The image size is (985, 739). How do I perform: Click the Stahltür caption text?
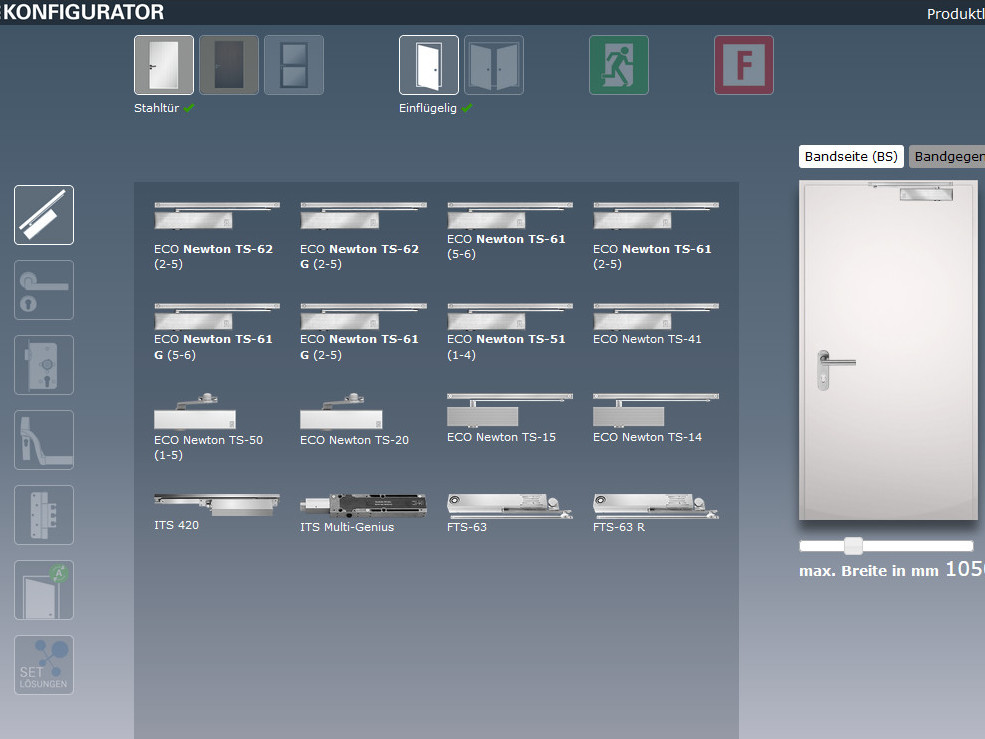156,108
